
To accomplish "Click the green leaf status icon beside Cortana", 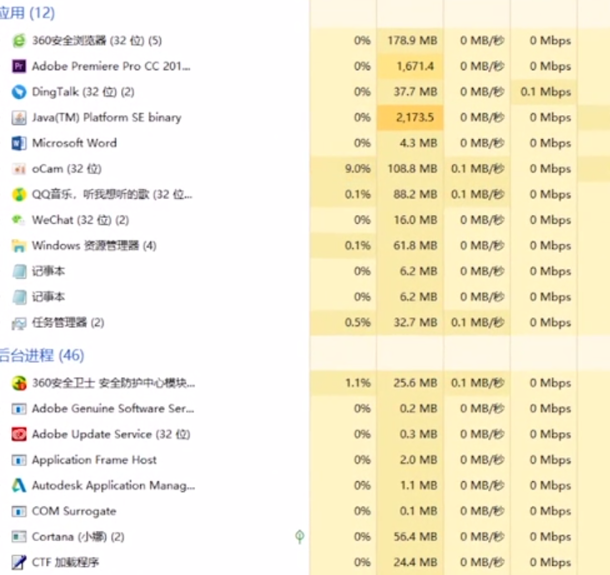I will tap(299, 537).
